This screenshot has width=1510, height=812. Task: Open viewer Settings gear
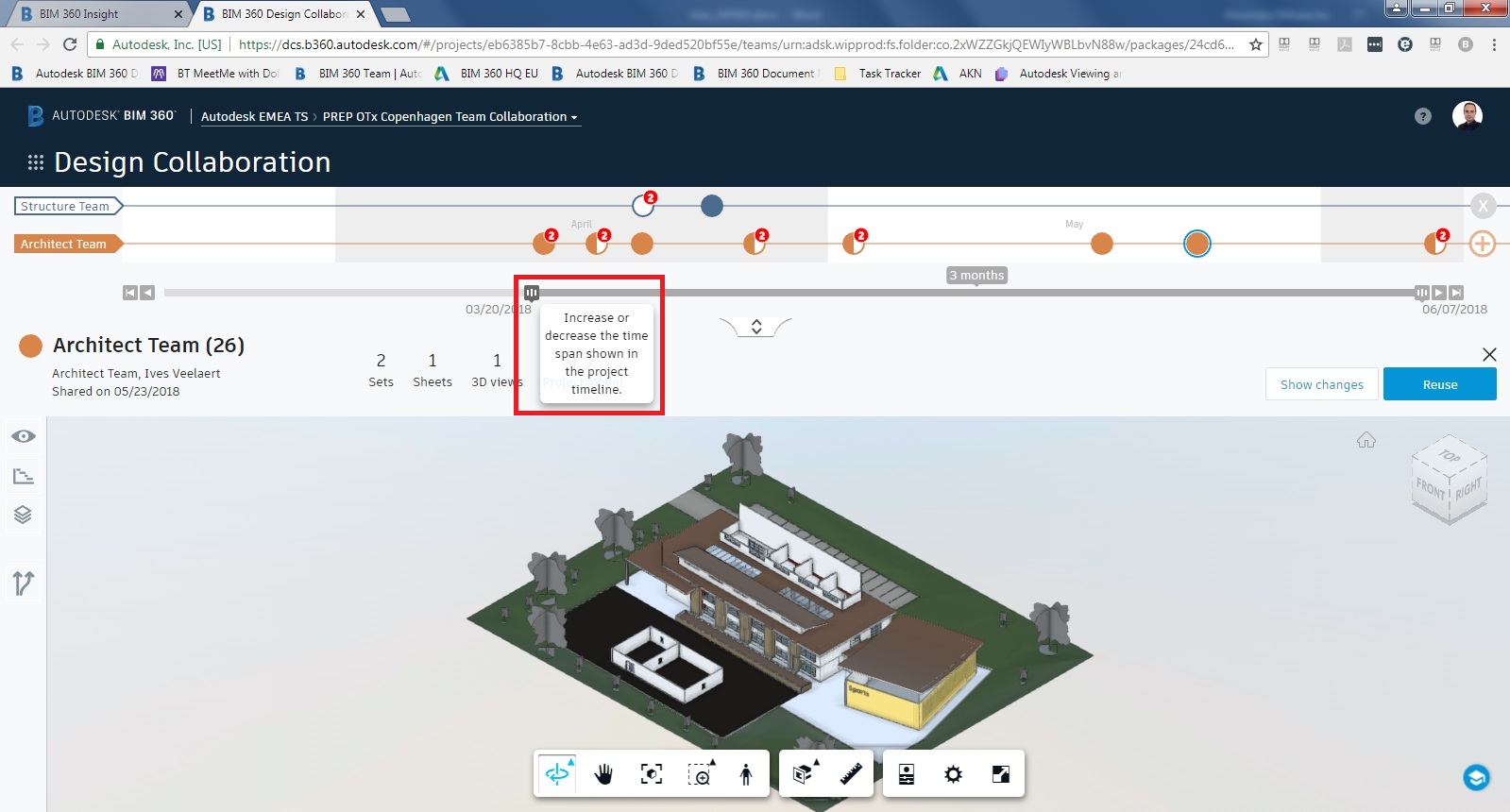point(954,774)
